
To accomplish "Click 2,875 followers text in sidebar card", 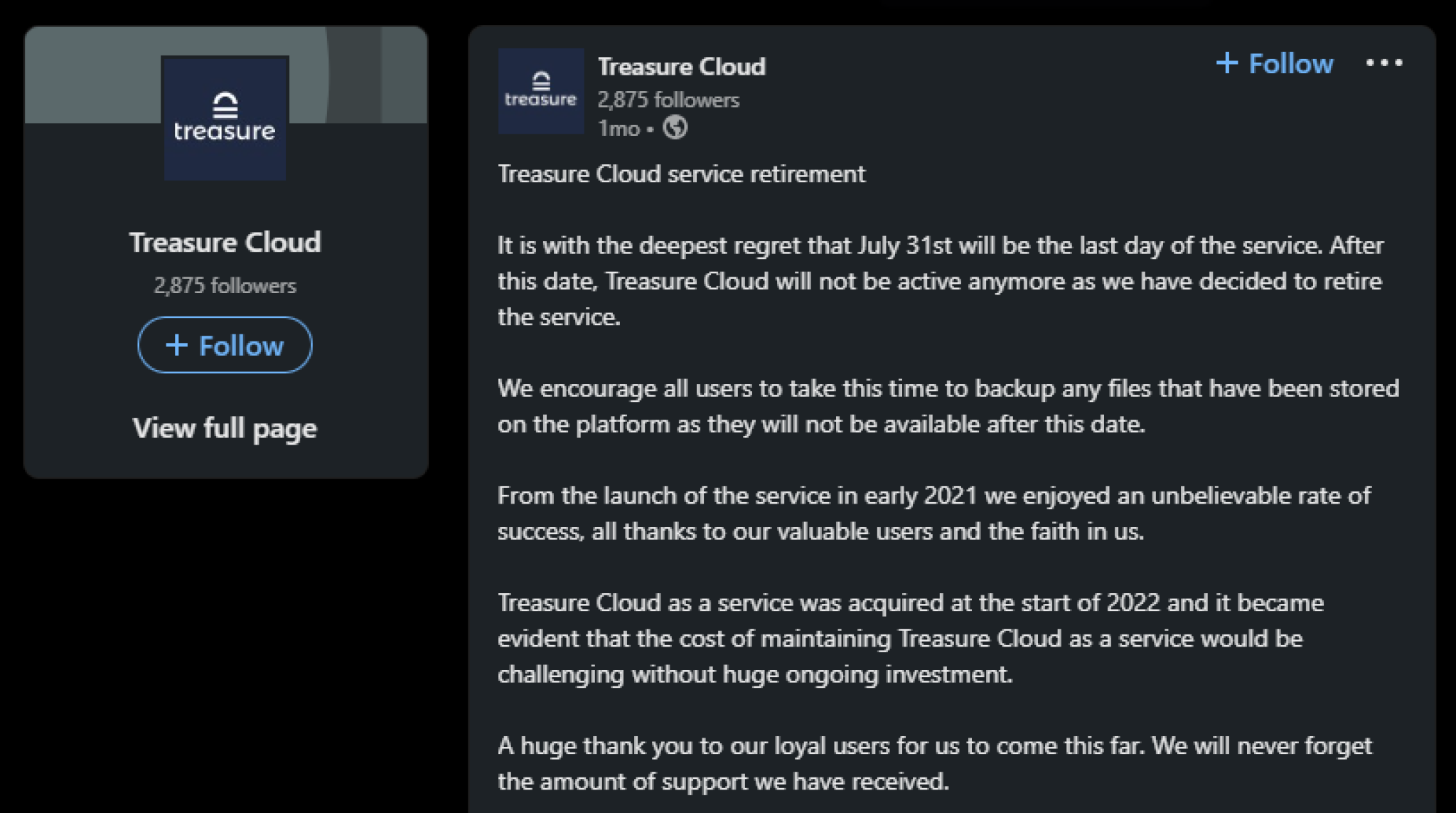I will [x=225, y=285].
